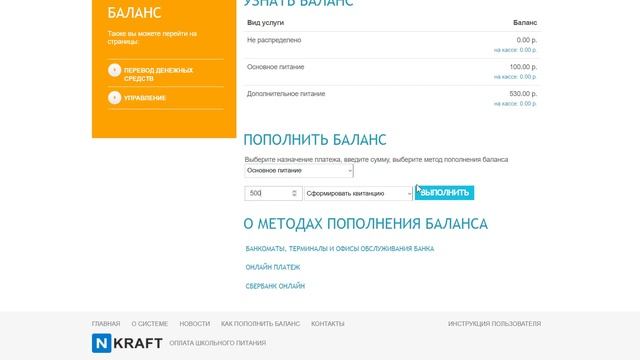Click the Вид услуги column header
Viewport: 640px width, 360px height.
tap(265, 23)
